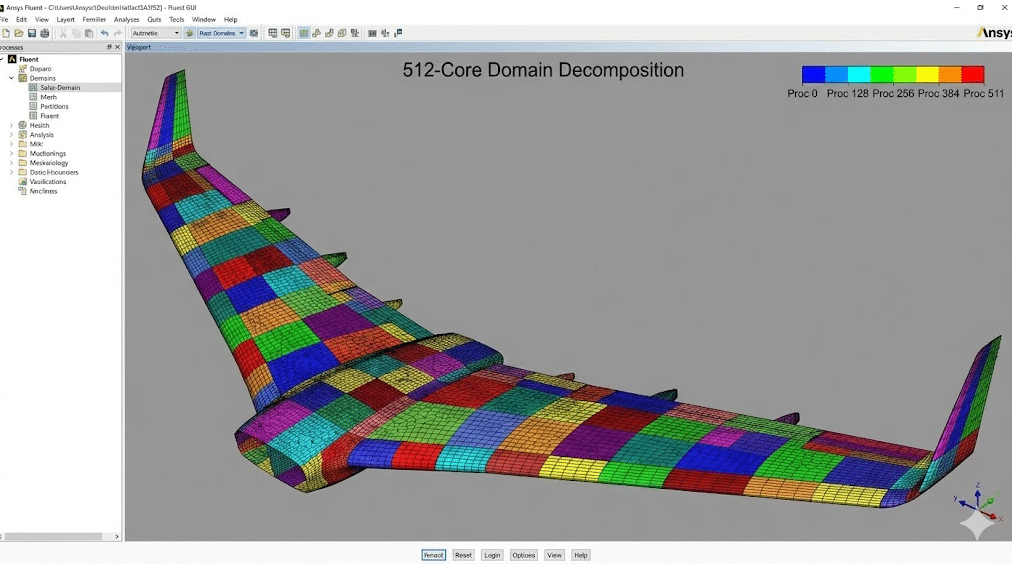Click the Open folder toolbar icon

(19, 33)
